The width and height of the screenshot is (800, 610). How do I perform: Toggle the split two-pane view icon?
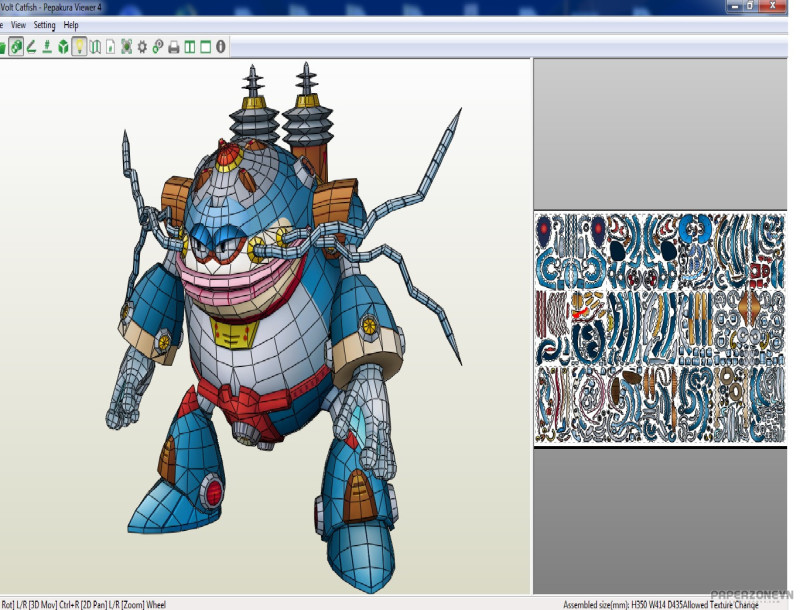[x=189, y=46]
